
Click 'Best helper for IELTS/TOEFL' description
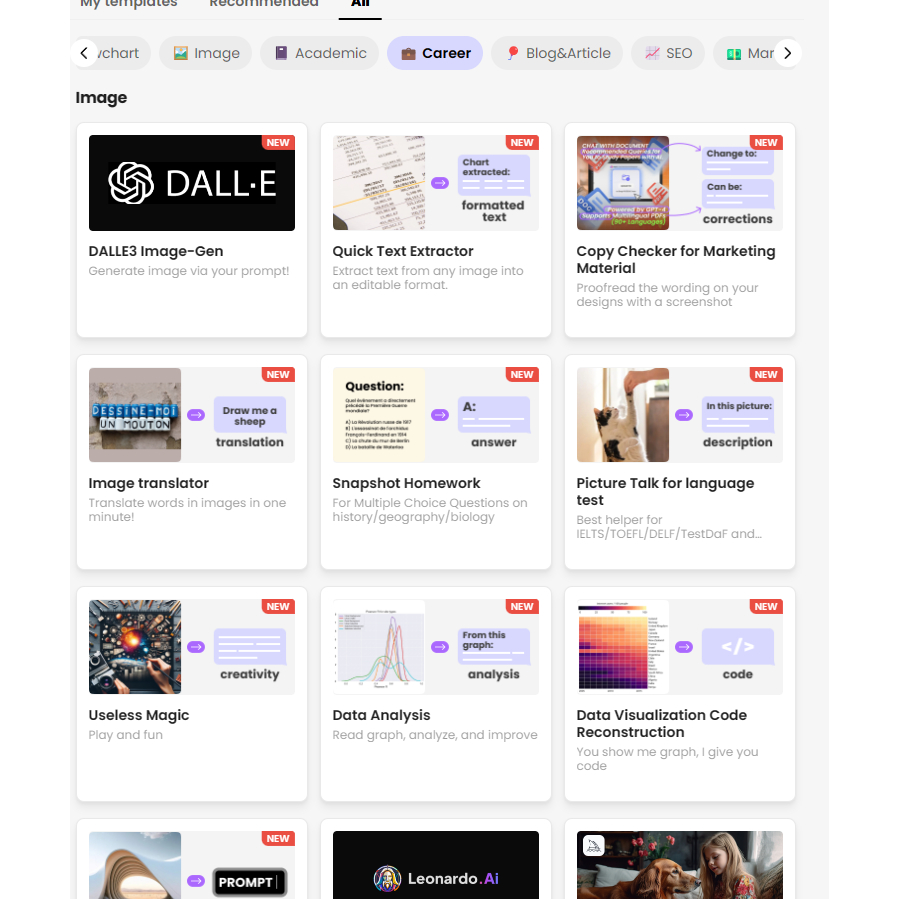pos(669,527)
